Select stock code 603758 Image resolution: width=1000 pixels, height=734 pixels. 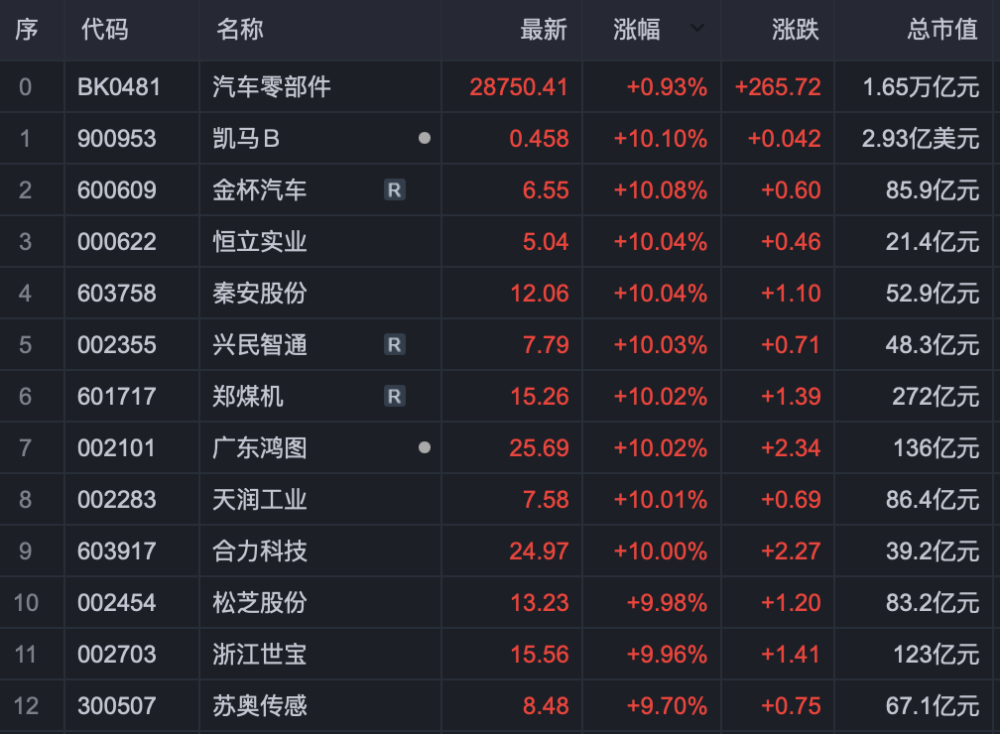coord(117,294)
